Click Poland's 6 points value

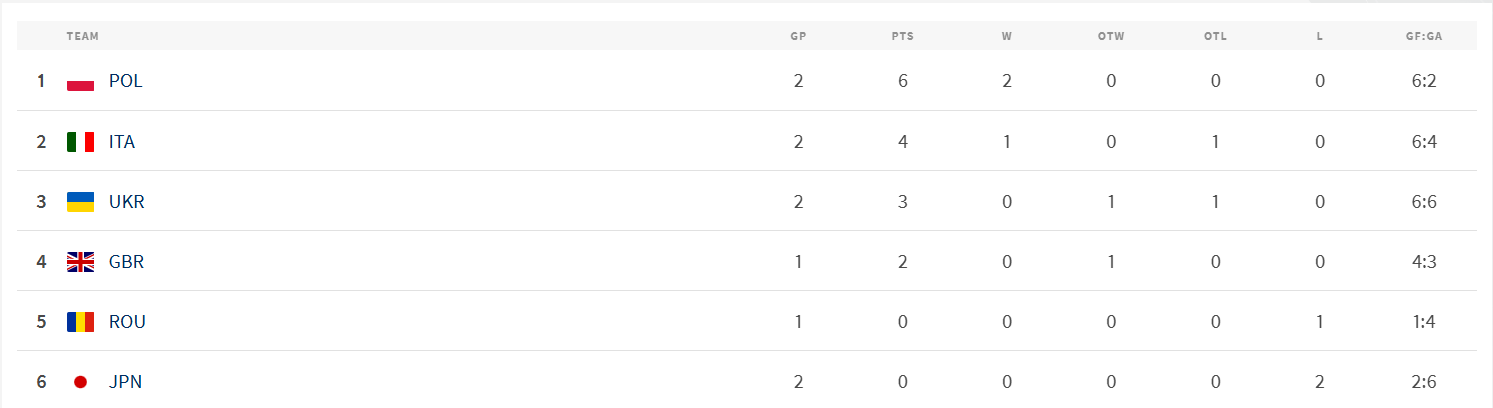coord(903,81)
